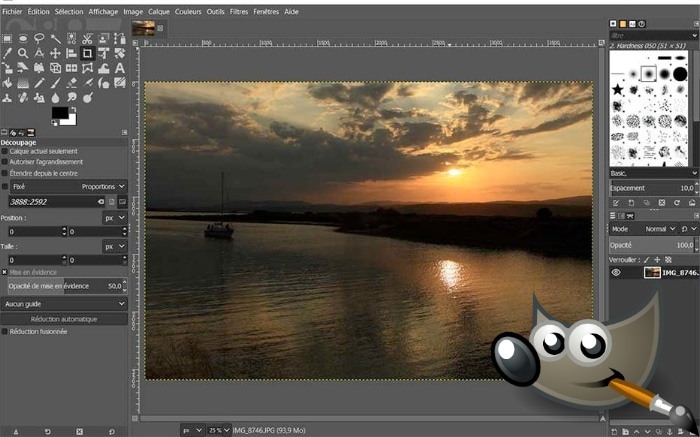Choose the Flip tool
This screenshot has height=437, width=700.
click(x=71, y=68)
